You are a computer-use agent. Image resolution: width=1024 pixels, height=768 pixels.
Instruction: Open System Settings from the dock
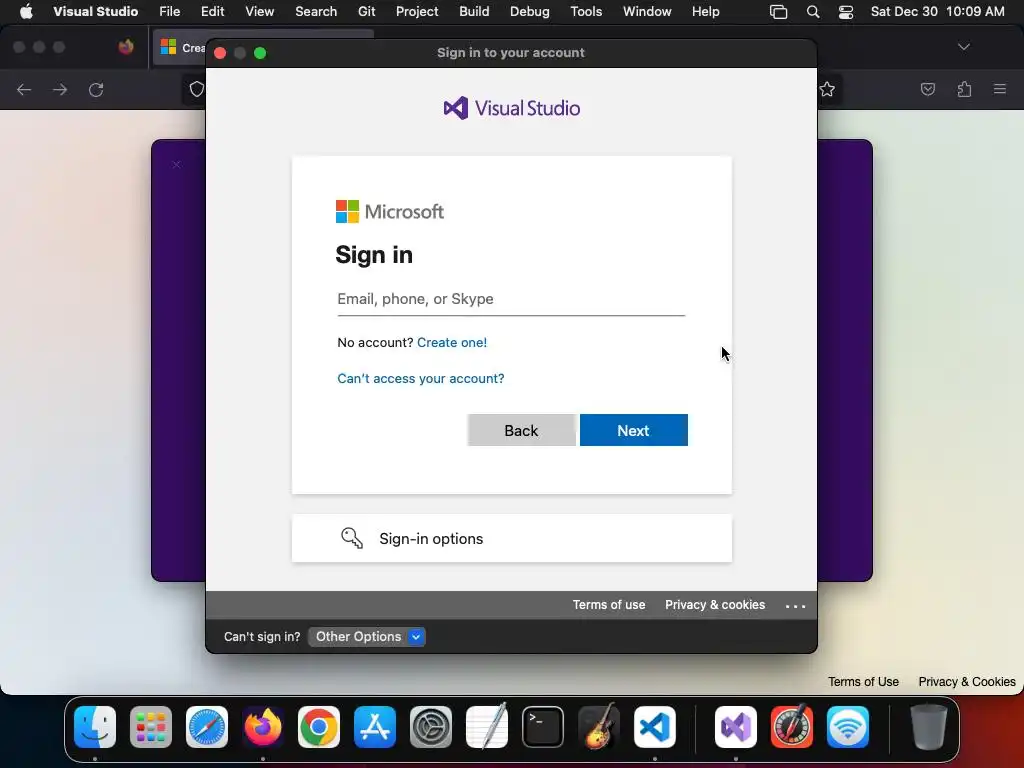click(x=431, y=727)
